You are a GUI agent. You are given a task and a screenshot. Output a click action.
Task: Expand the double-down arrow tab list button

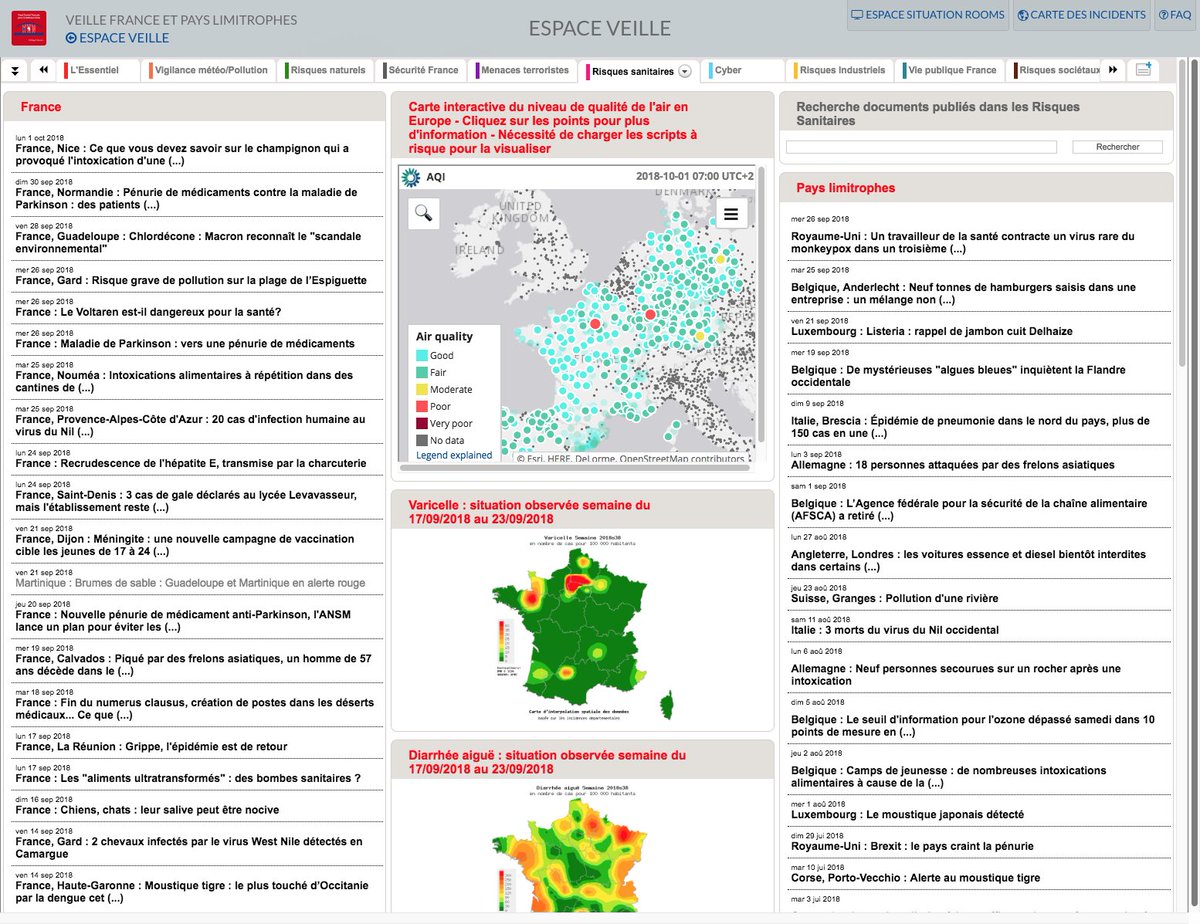click(15, 71)
